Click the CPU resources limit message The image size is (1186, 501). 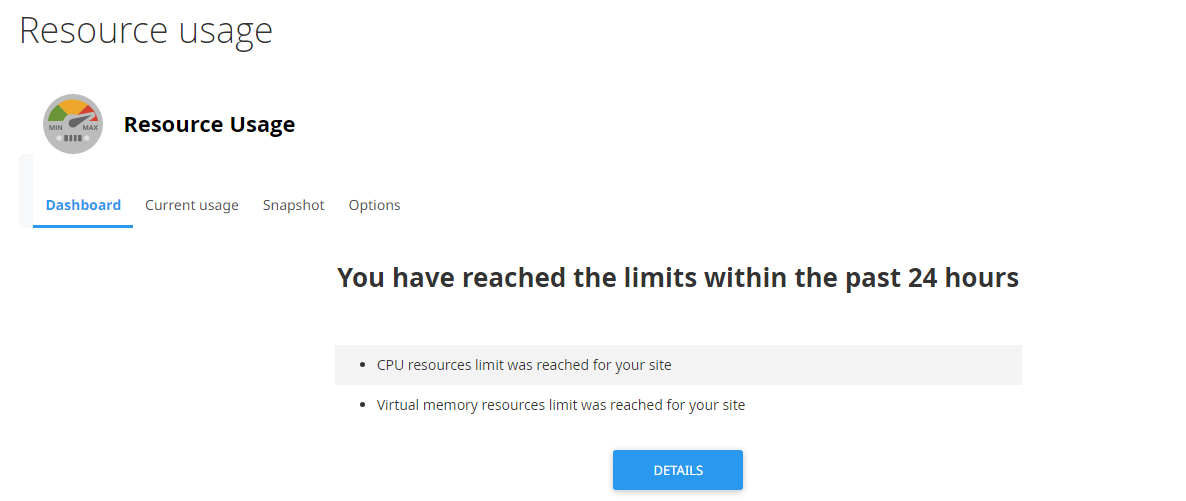(x=524, y=365)
